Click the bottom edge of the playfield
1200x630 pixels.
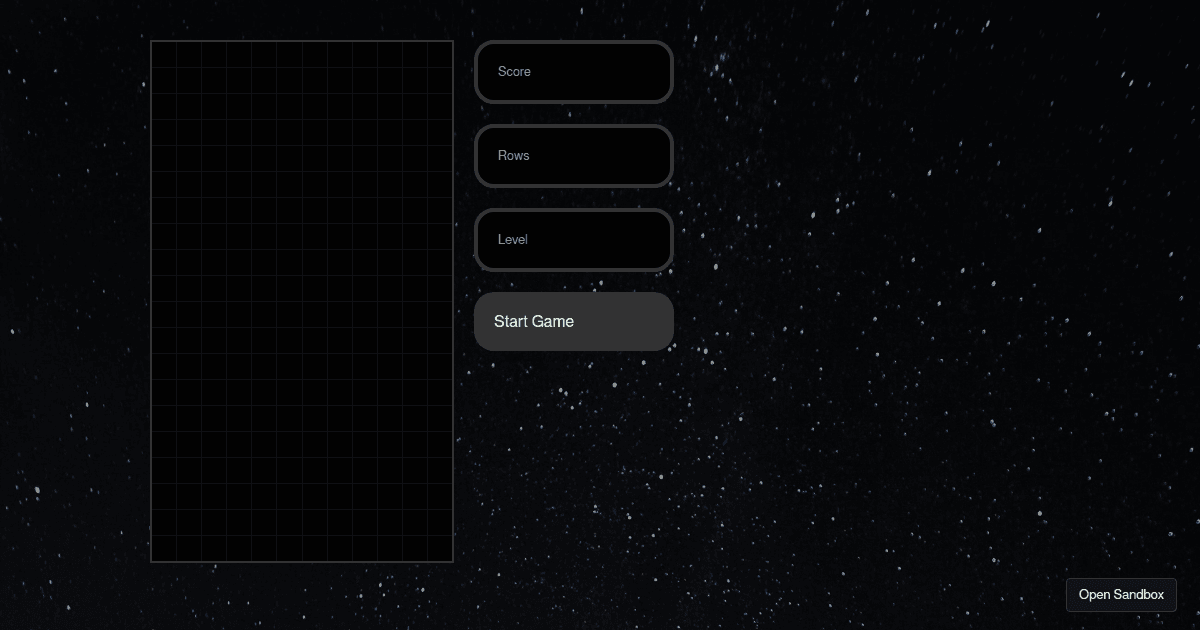tap(301, 560)
